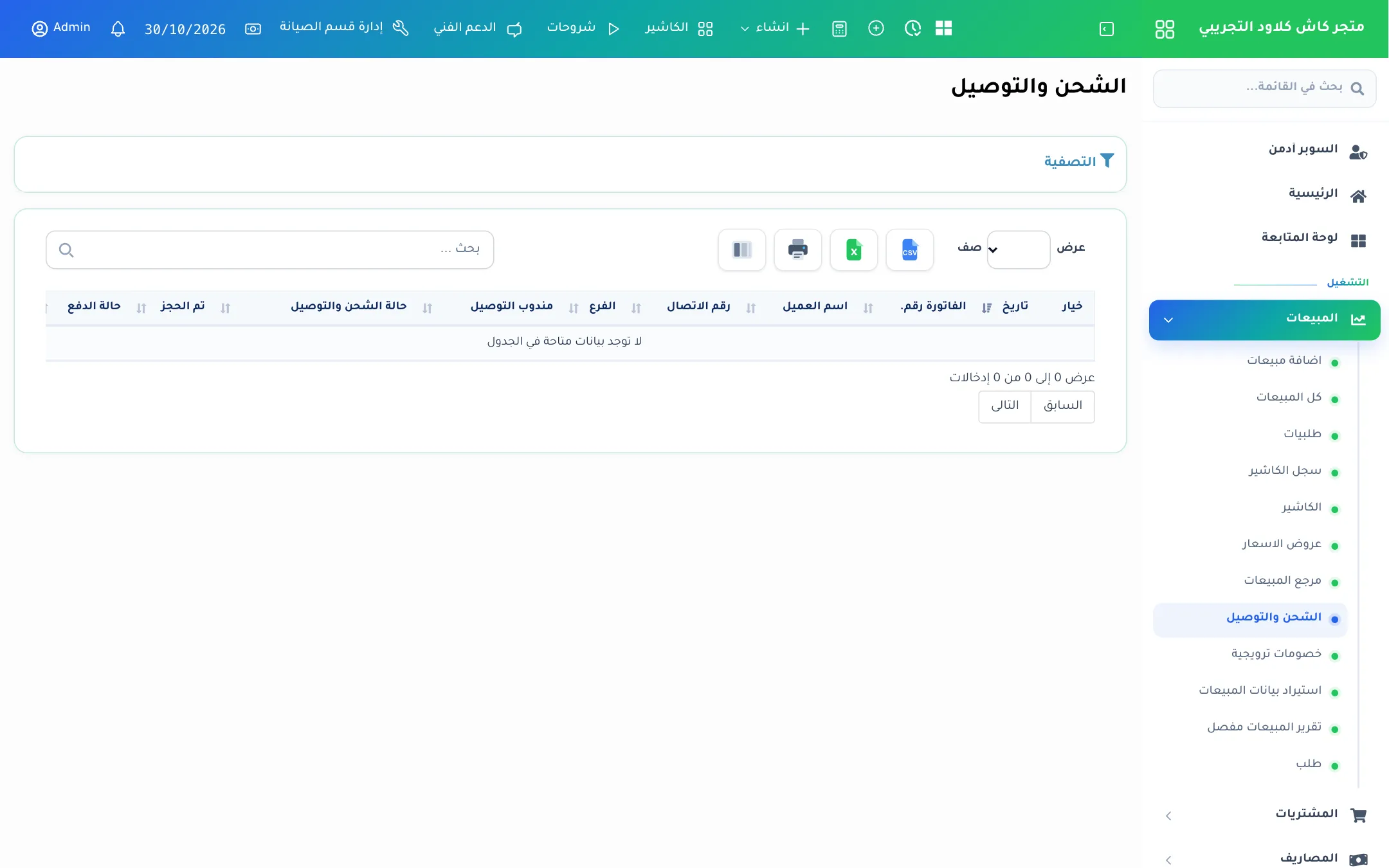The width and height of the screenshot is (1389, 868).
Task: Export table as CSV file
Action: [x=909, y=249]
